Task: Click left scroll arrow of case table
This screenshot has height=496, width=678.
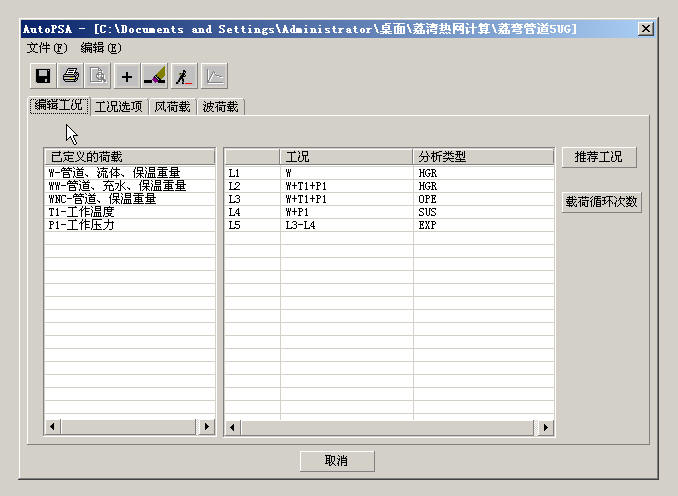Action: pyautogui.click(x=233, y=428)
